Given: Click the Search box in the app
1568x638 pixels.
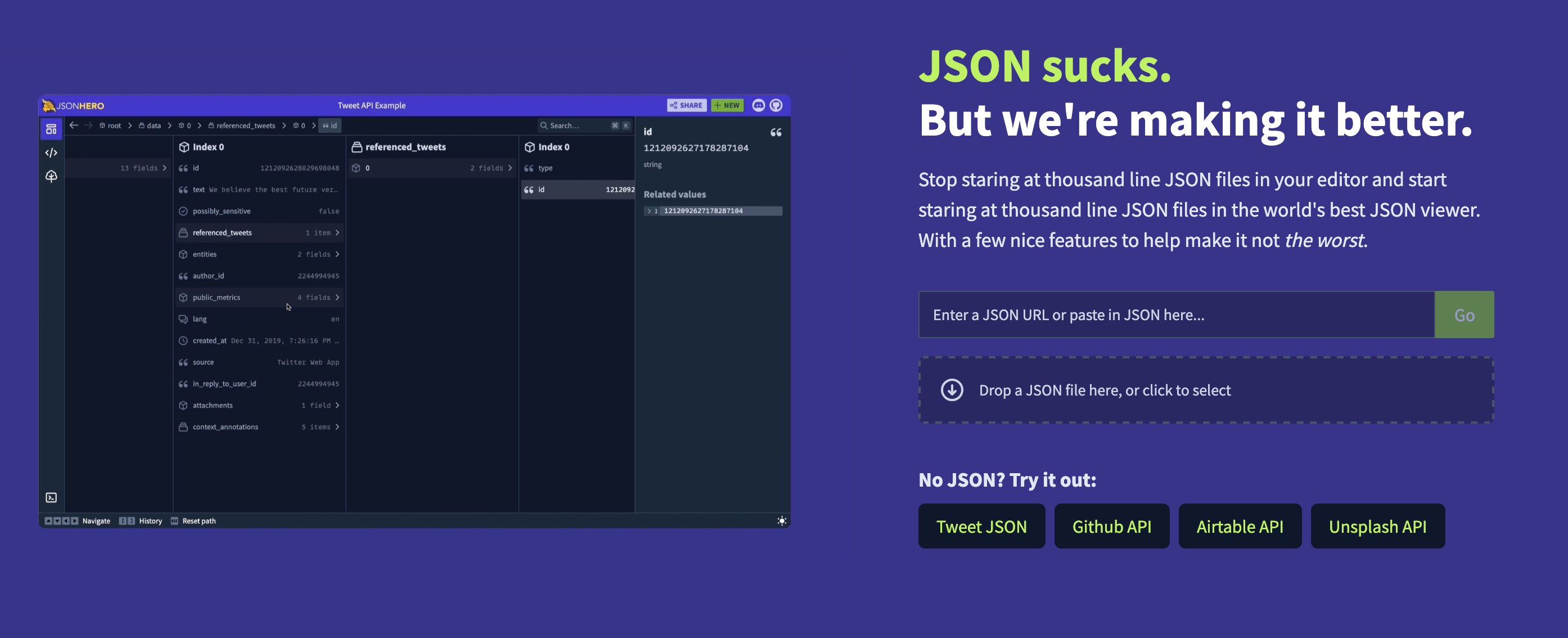Looking at the screenshot, I should (x=584, y=125).
